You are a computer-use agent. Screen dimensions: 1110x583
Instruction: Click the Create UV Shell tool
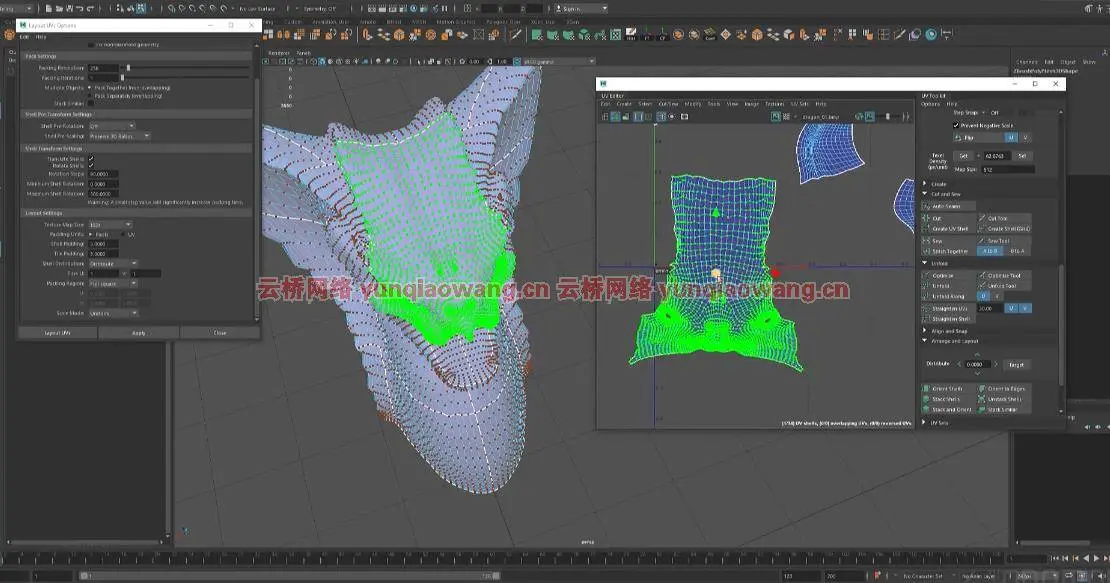[x=948, y=229]
